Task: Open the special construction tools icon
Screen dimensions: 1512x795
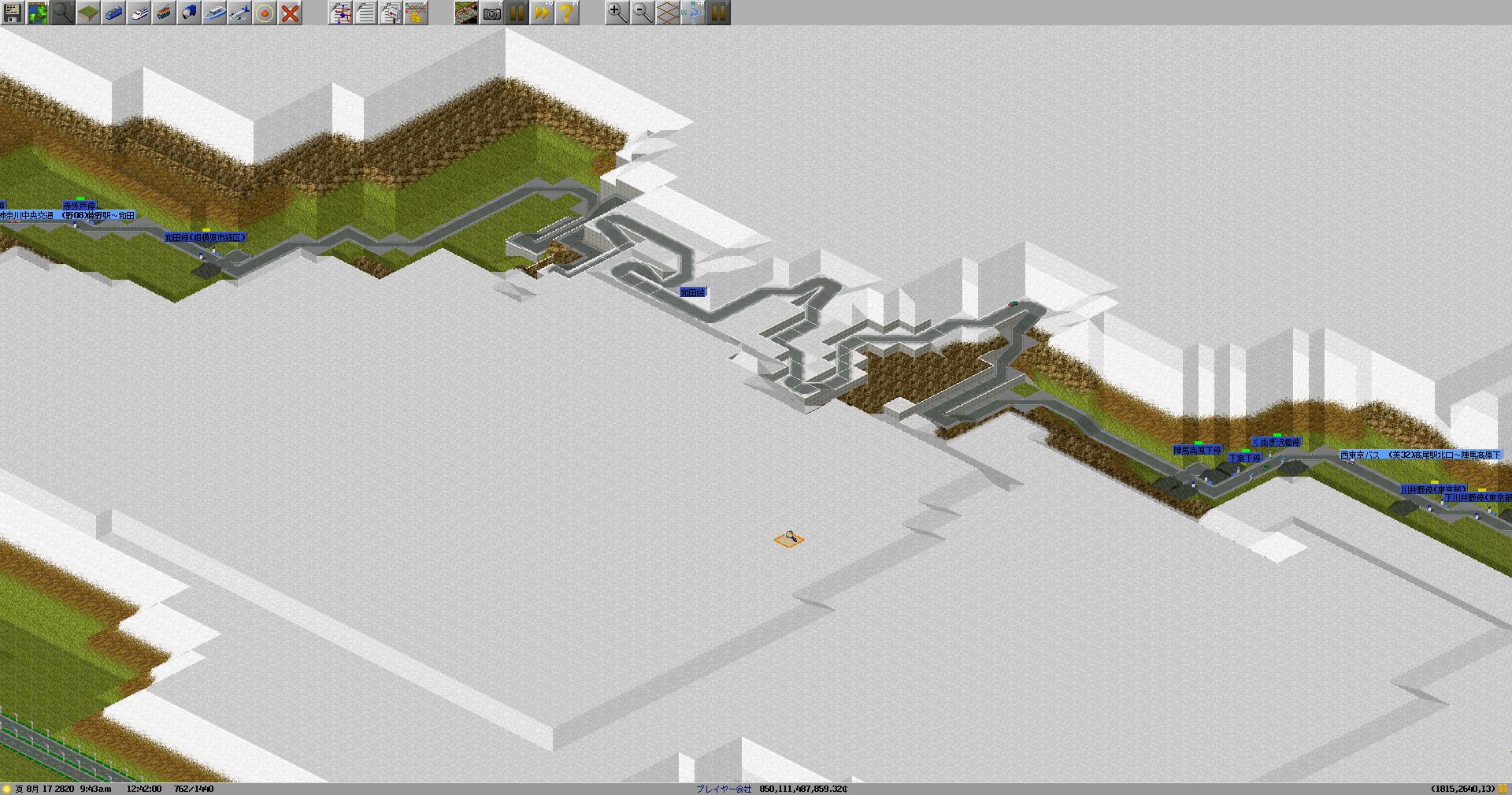Action: coord(265,13)
